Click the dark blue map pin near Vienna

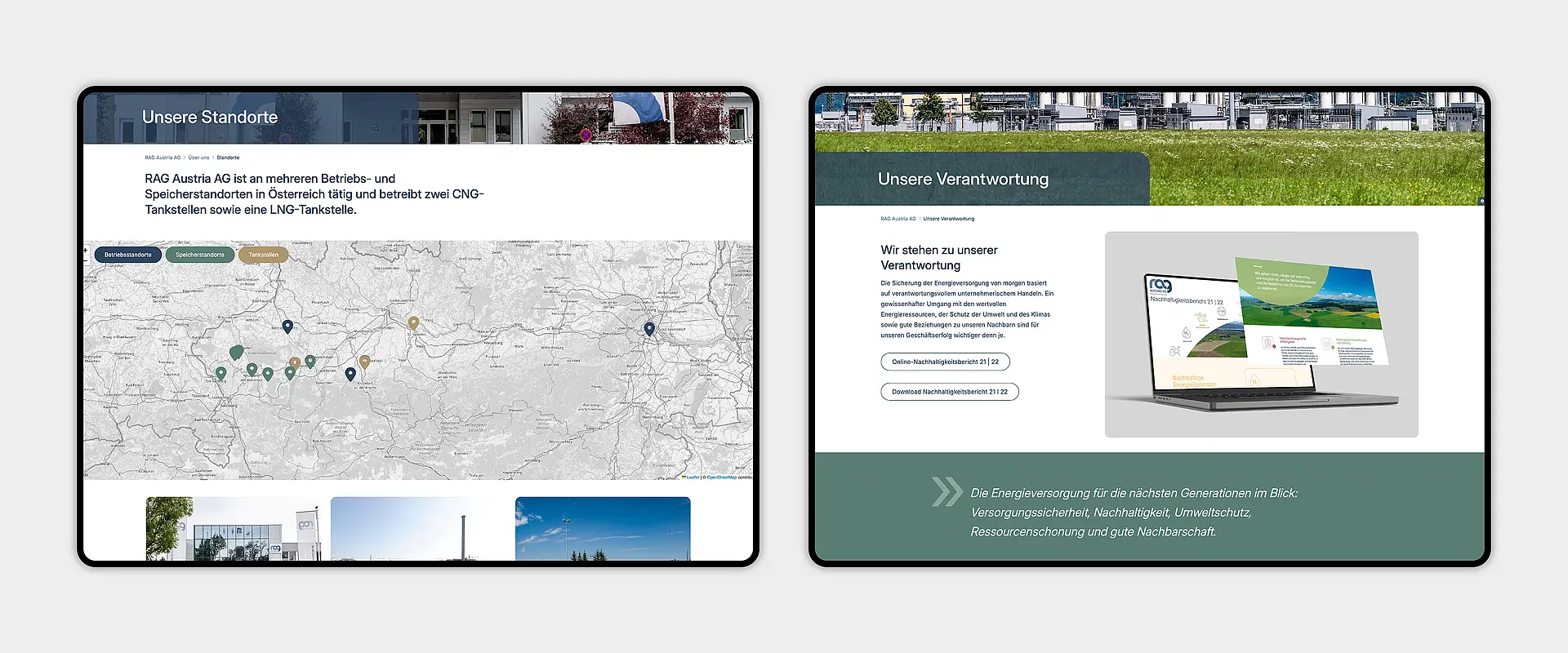(649, 328)
